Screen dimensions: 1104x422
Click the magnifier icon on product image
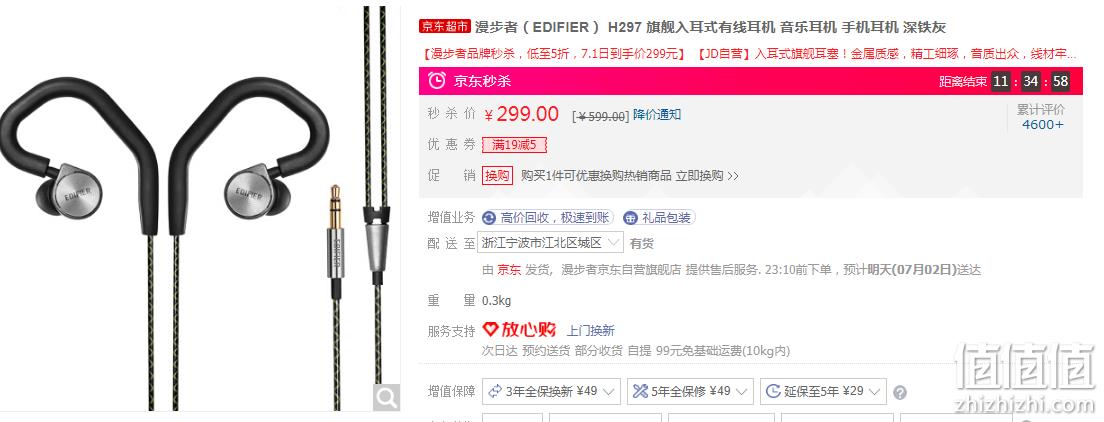387,397
